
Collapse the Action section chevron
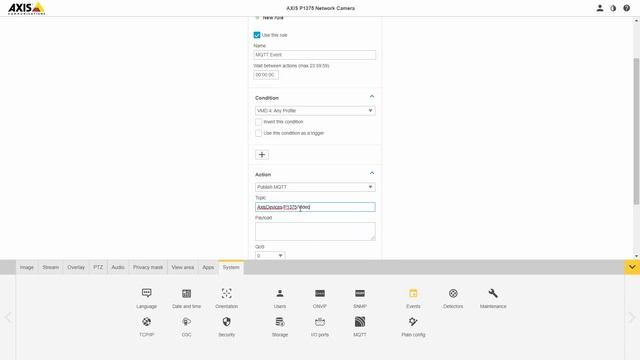coord(372,173)
